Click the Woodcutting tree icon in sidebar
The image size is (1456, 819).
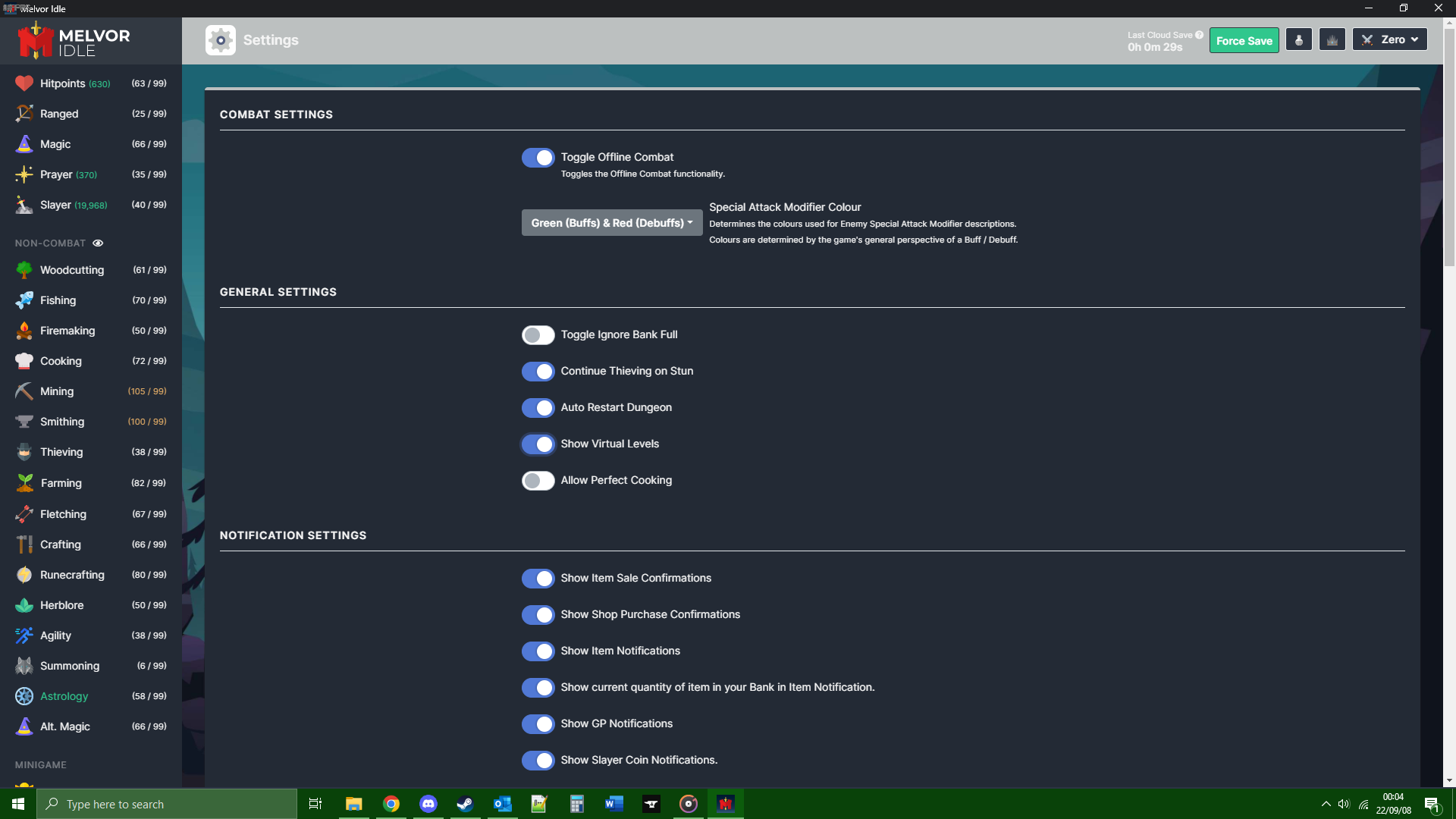coord(24,270)
